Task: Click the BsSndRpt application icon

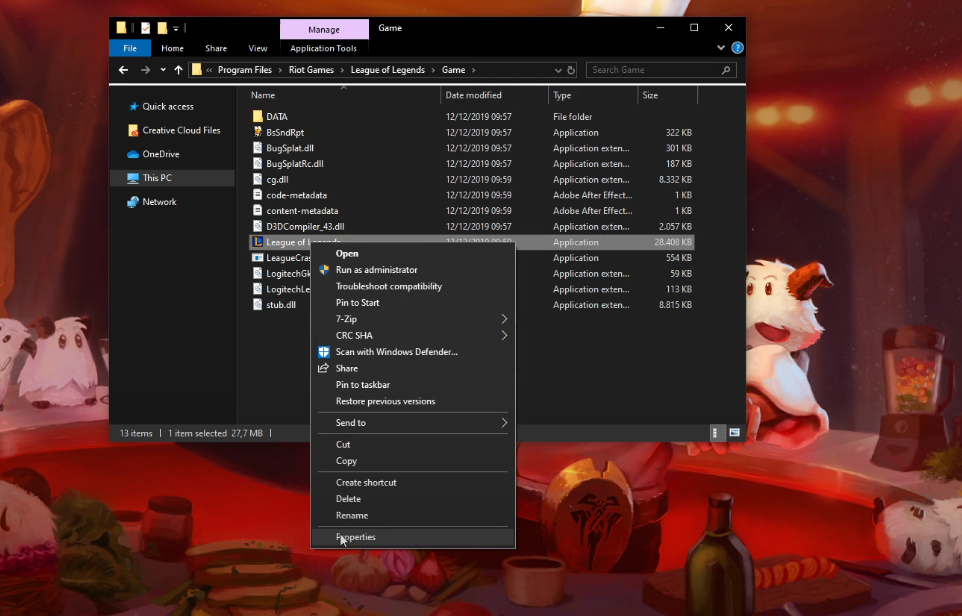Action: coord(257,132)
